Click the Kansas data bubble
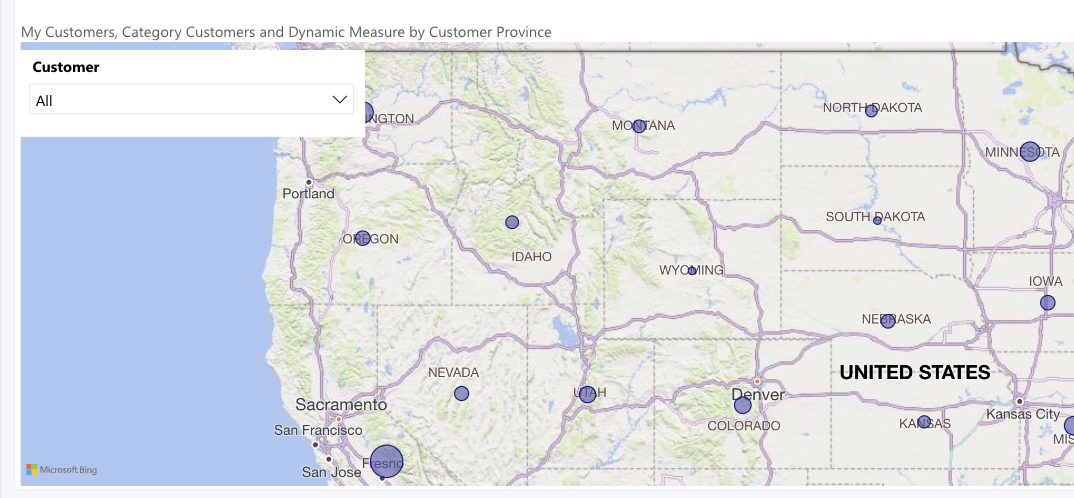This screenshot has width=1074, height=498. [924, 422]
